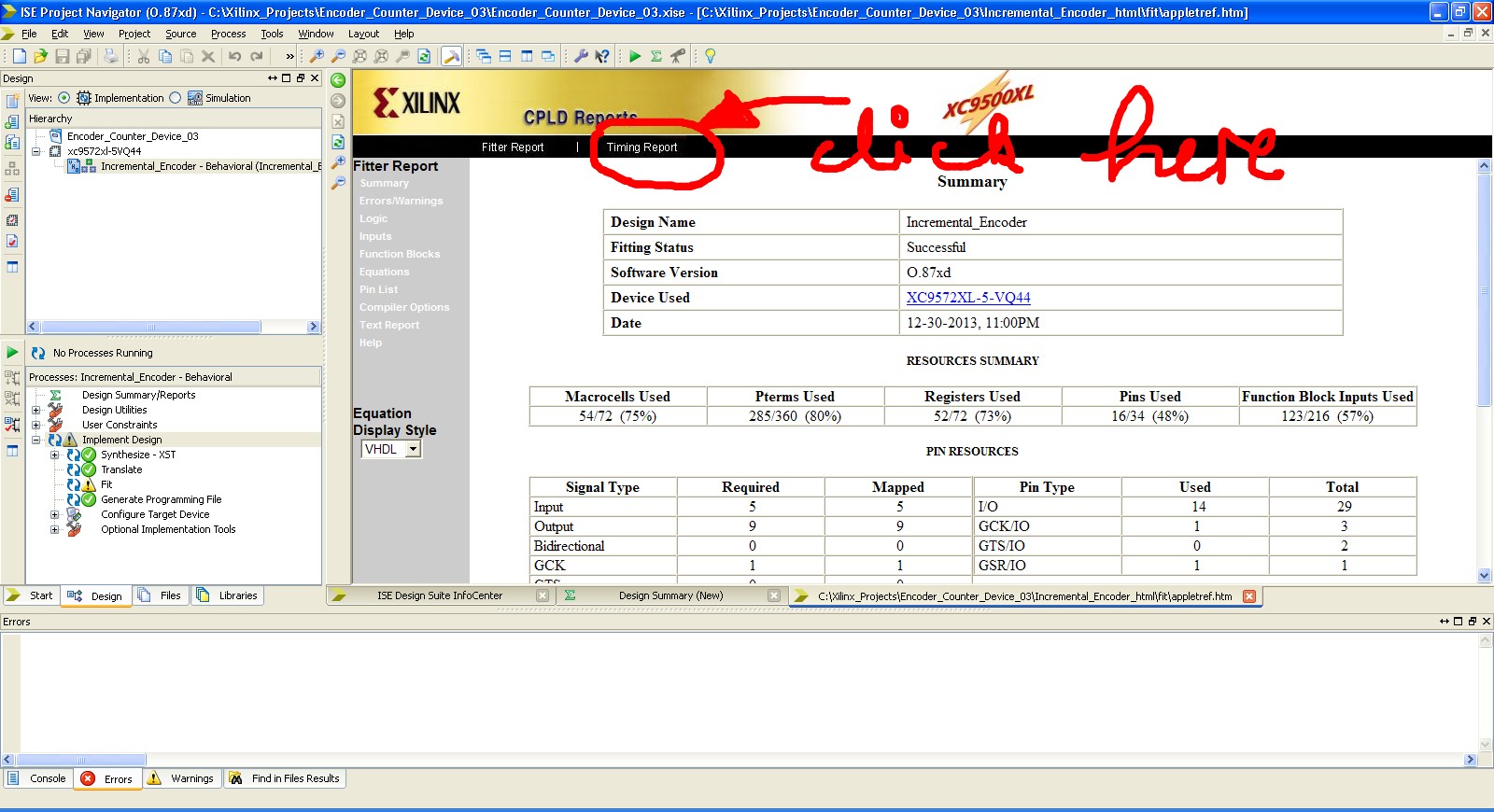The width and height of the screenshot is (1494, 812).
Task: Click the wrench Preferences toolbar icon
Action: click(581, 56)
